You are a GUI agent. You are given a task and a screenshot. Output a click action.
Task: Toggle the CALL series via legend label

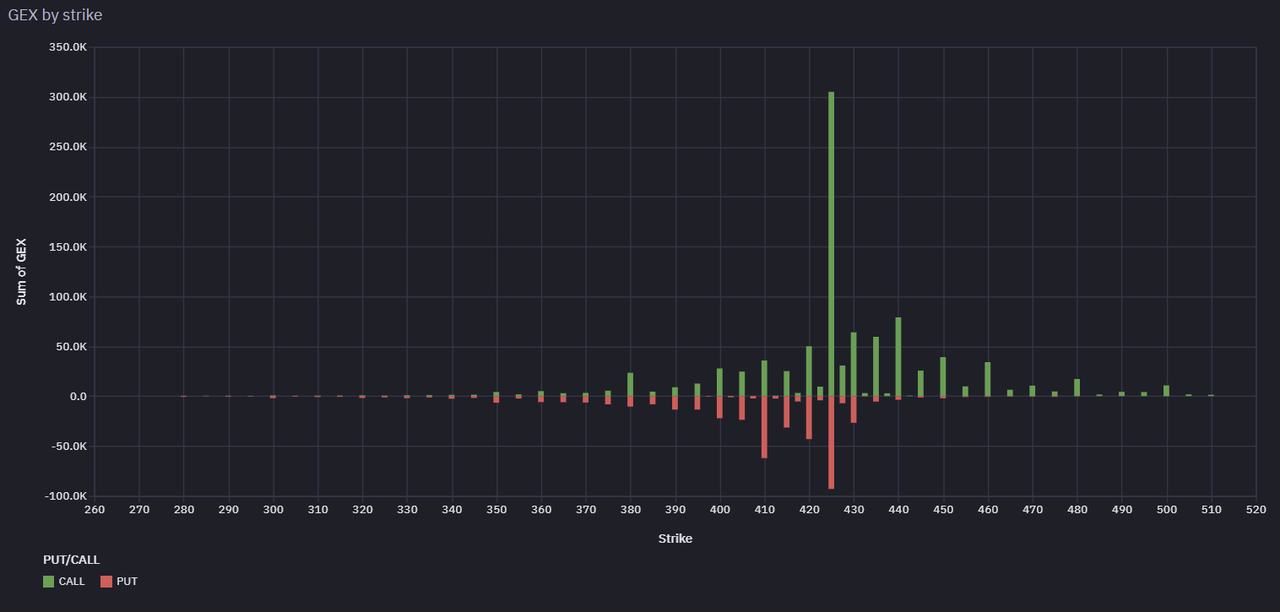pyautogui.click(x=73, y=581)
